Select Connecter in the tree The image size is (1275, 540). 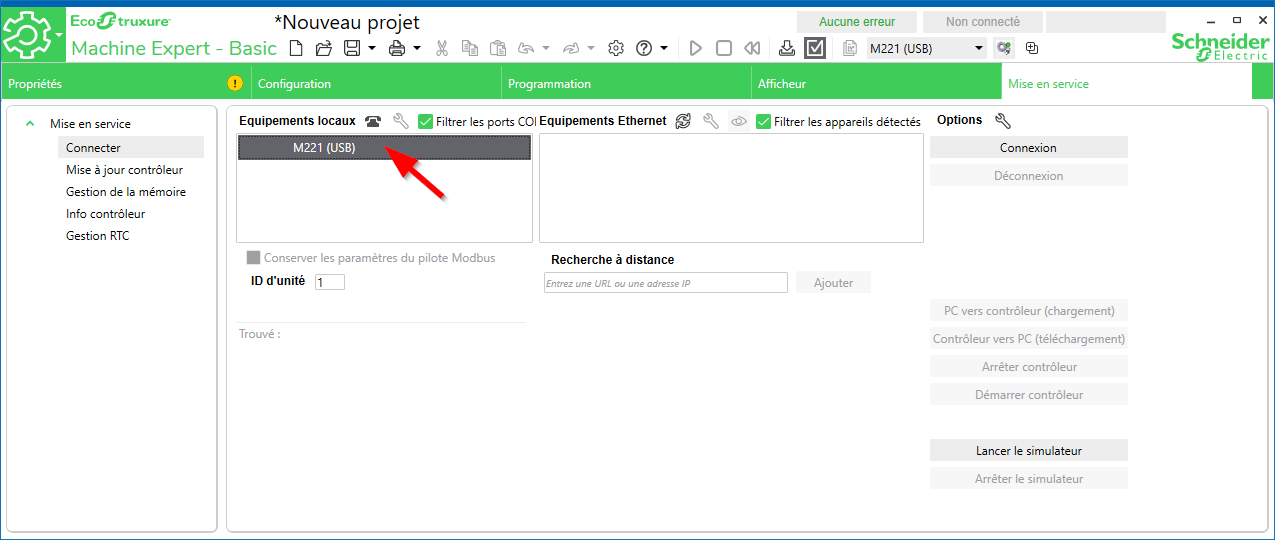130,148
